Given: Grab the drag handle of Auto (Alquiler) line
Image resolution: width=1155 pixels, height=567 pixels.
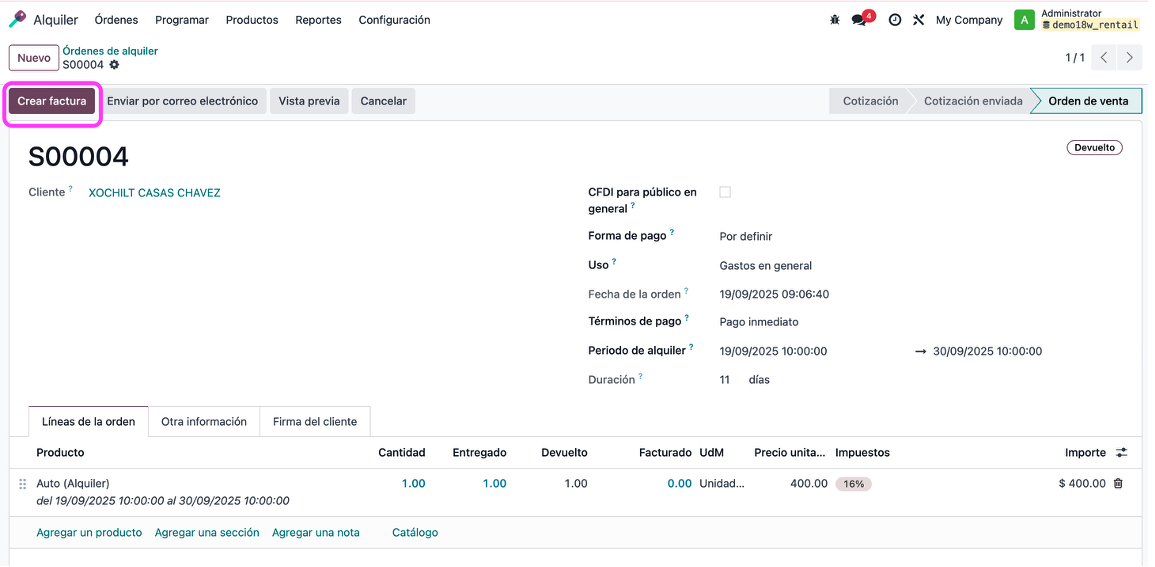Looking at the screenshot, I should point(22,484).
